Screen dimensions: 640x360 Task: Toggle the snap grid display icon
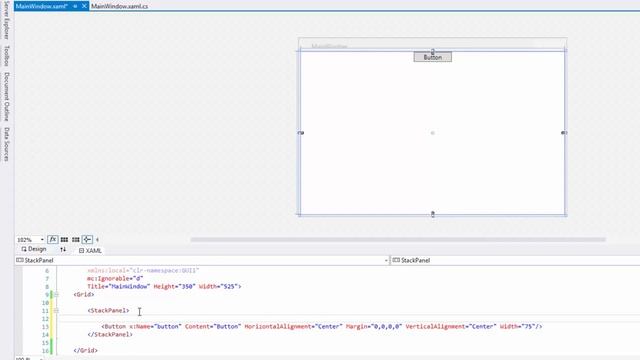coord(64,240)
